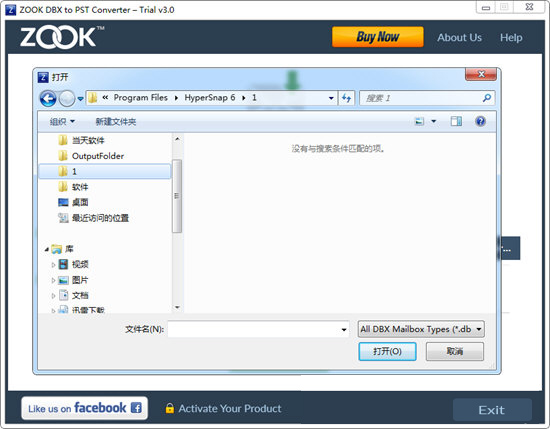Screen dimensions: 550x429
Task: Open the dialog help question mark icon
Action: (x=480, y=121)
